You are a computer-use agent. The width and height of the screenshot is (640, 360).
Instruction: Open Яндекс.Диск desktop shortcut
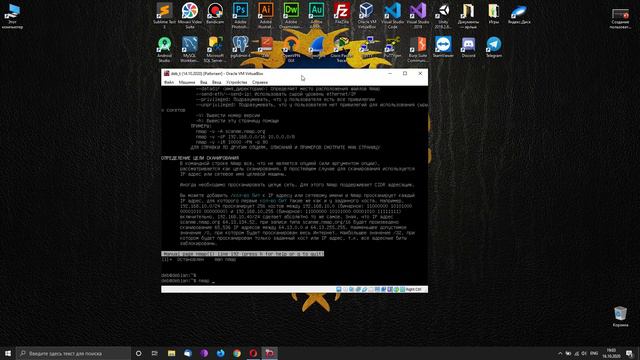point(519,13)
